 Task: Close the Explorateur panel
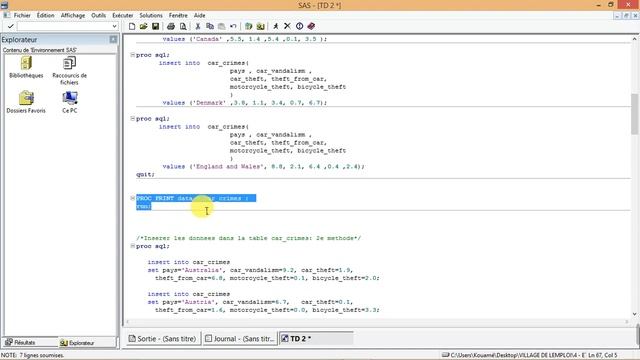point(113,39)
